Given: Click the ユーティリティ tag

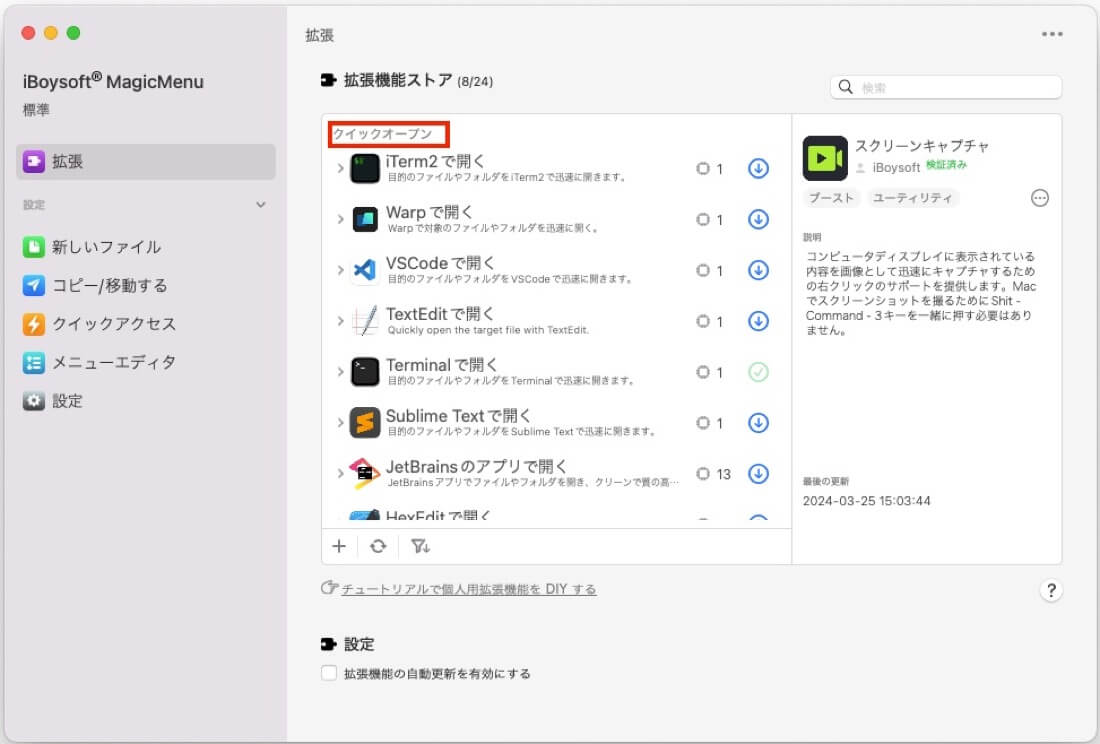Looking at the screenshot, I should (x=913, y=198).
